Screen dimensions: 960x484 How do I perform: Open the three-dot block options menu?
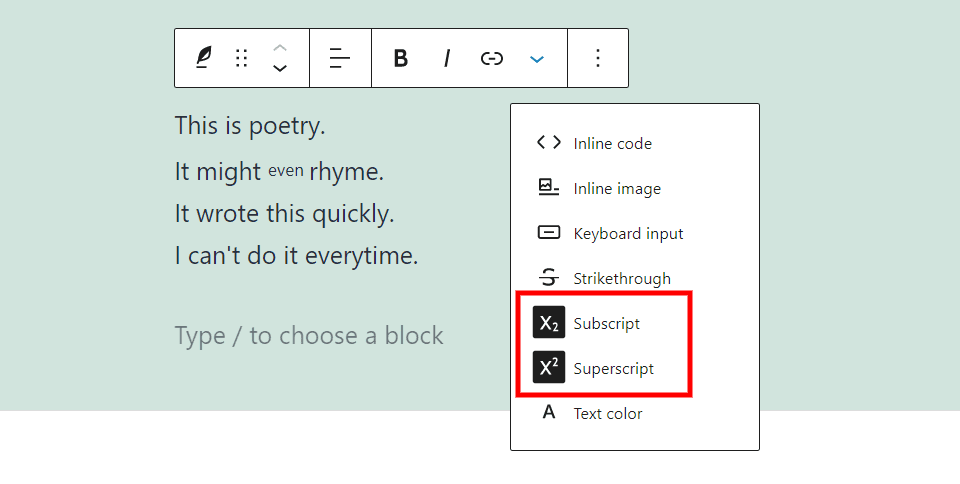[598, 58]
